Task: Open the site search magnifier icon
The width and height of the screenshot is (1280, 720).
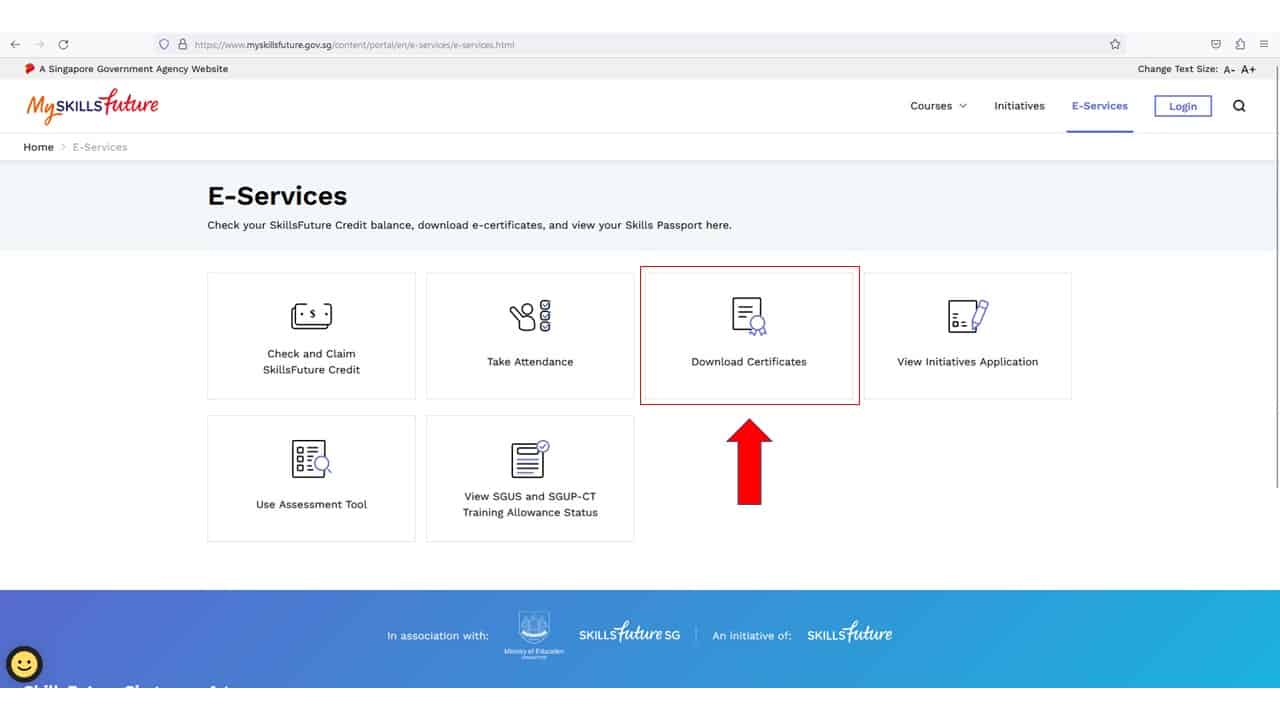Action: pyautogui.click(x=1239, y=106)
